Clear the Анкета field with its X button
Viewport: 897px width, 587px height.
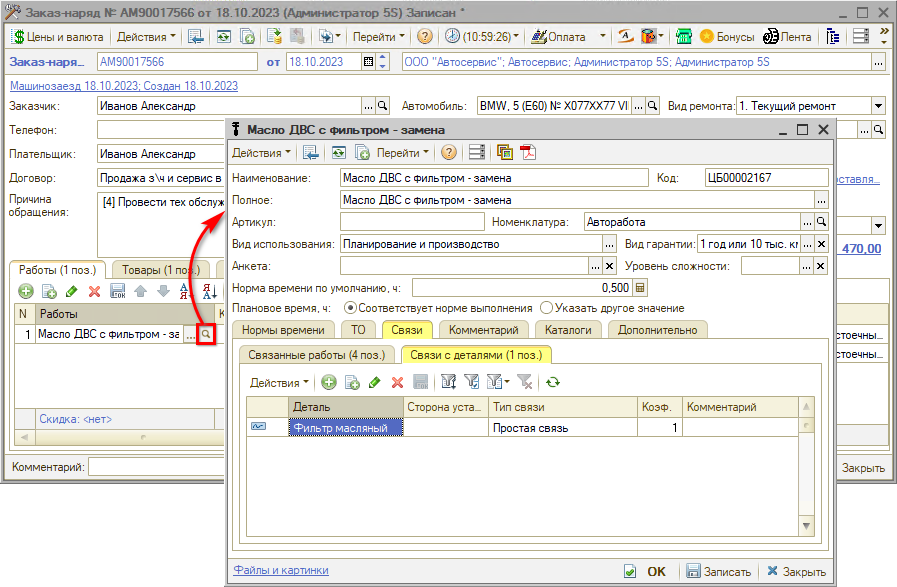coord(609,266)
